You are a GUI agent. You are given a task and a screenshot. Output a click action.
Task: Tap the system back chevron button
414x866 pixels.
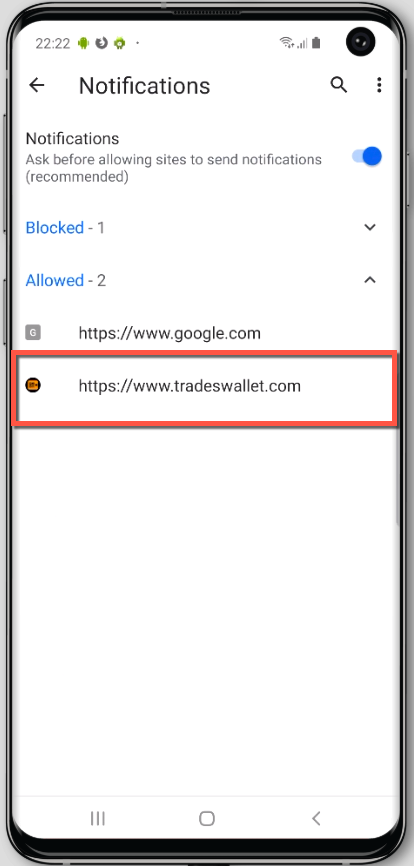(316, 819)
